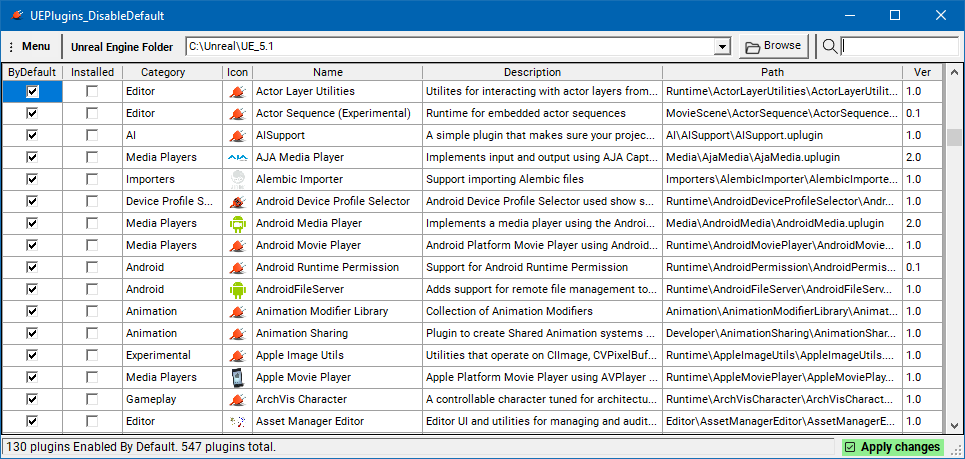This screenshot has width=965, height=459.
Task: Uncheck ByDefault for AISupport
Action: click(32, 135)
